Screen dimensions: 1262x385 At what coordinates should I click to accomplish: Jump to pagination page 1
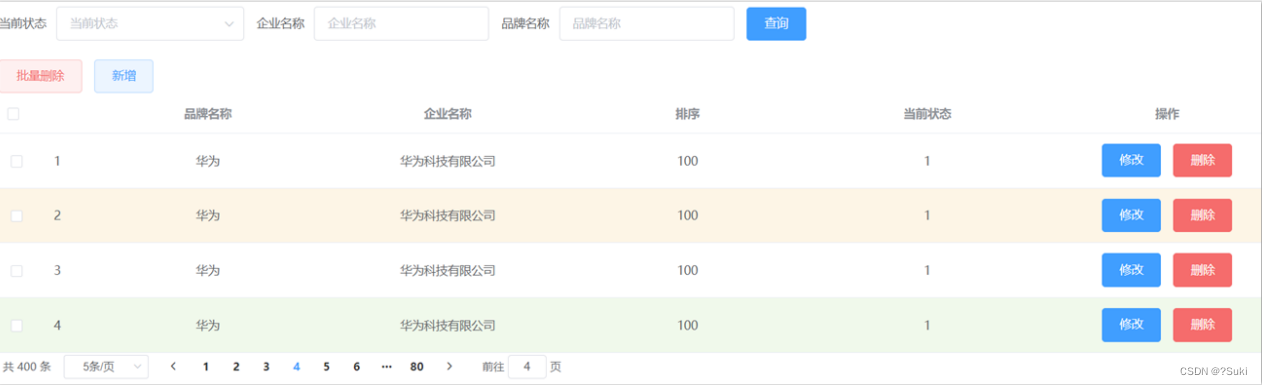coord(206,367)
